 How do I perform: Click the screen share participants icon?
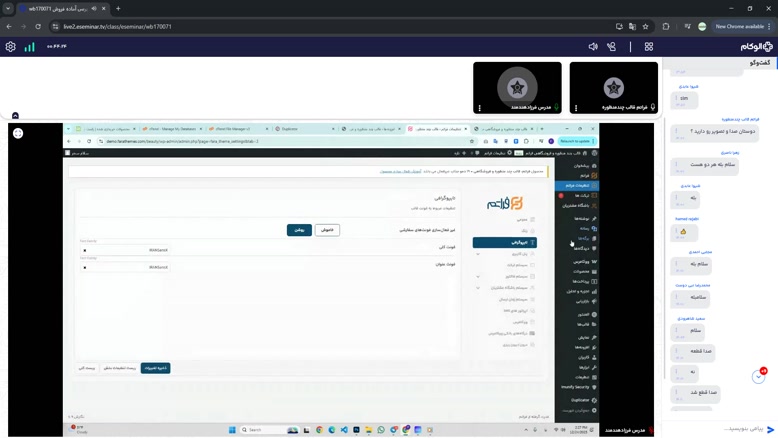pos(611,47)
